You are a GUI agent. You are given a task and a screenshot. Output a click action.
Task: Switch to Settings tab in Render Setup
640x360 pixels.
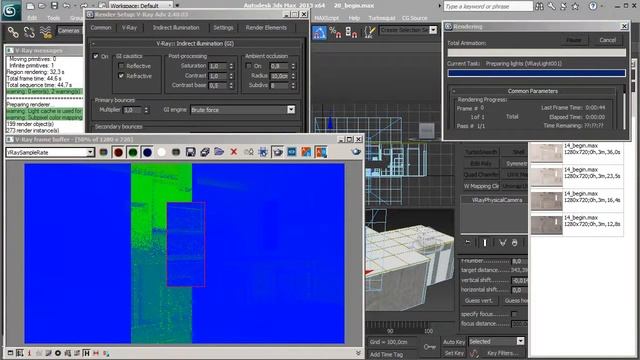(223, 28)
